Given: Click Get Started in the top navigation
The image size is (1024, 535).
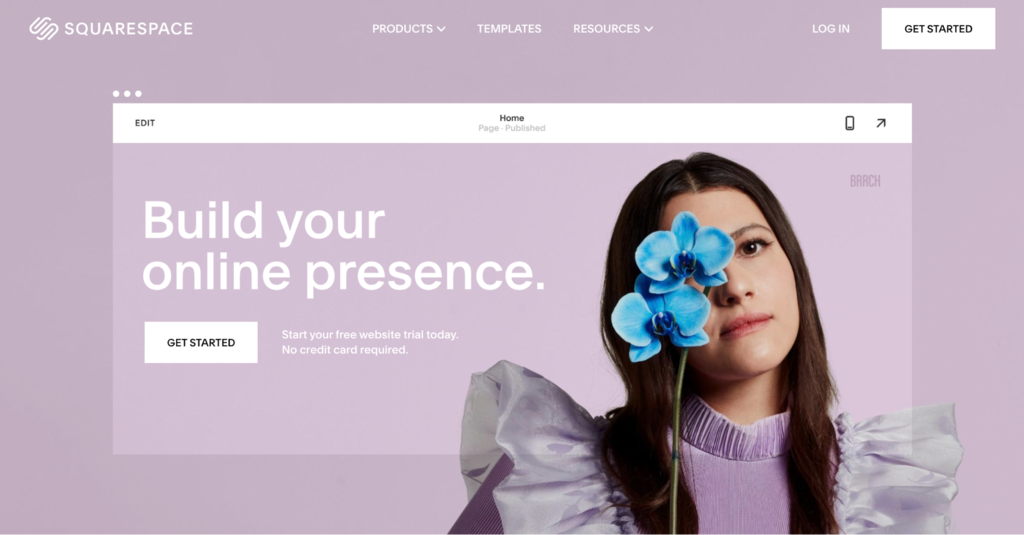Looking at the screenshot, I should coord(938,29).
